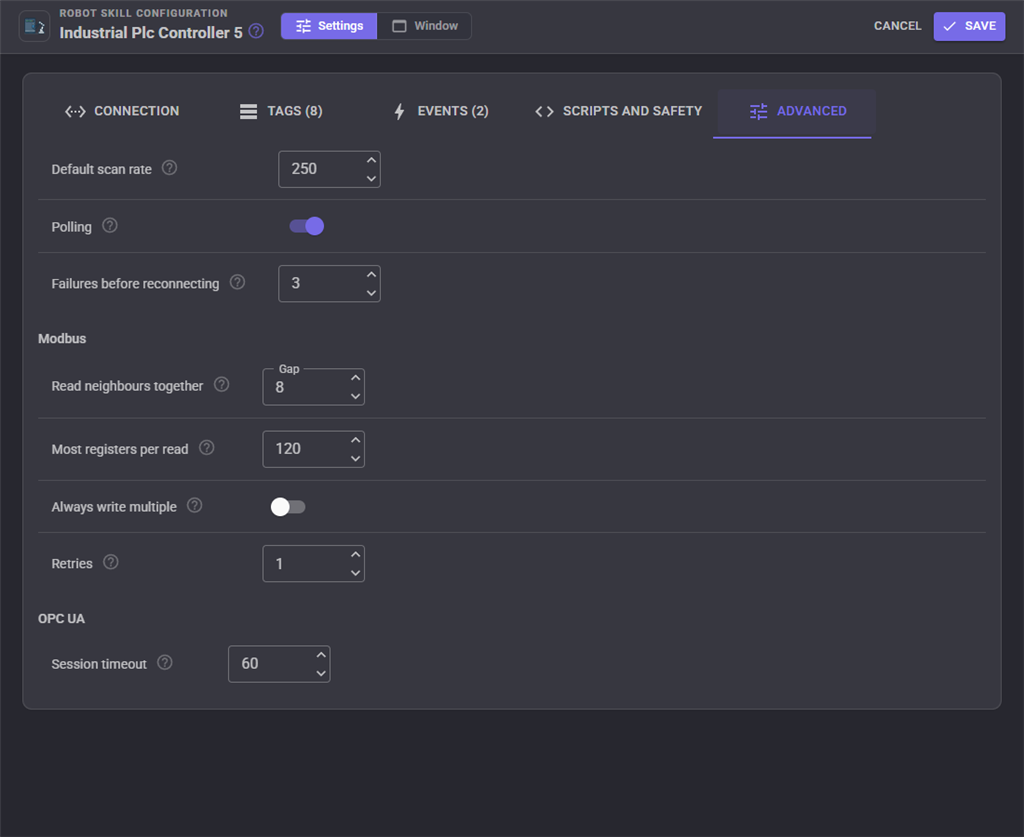1024x837 pixels.
Task: Show help for Most registers per read
Action: [206, 448]
